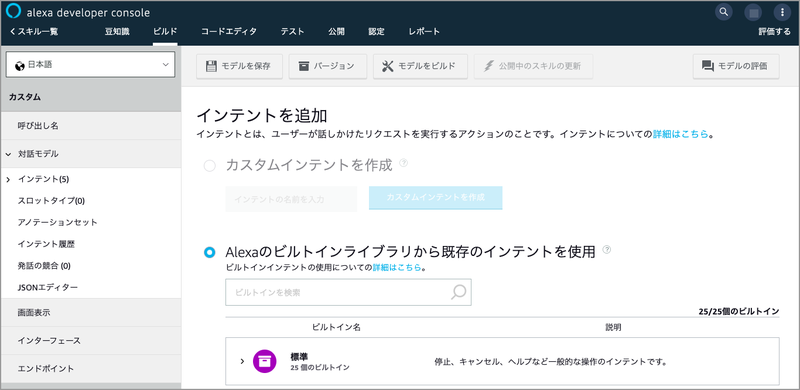Open 呼び出し名 in the sidebar
This screenshot has width=800, height=390.
(91, 126)
